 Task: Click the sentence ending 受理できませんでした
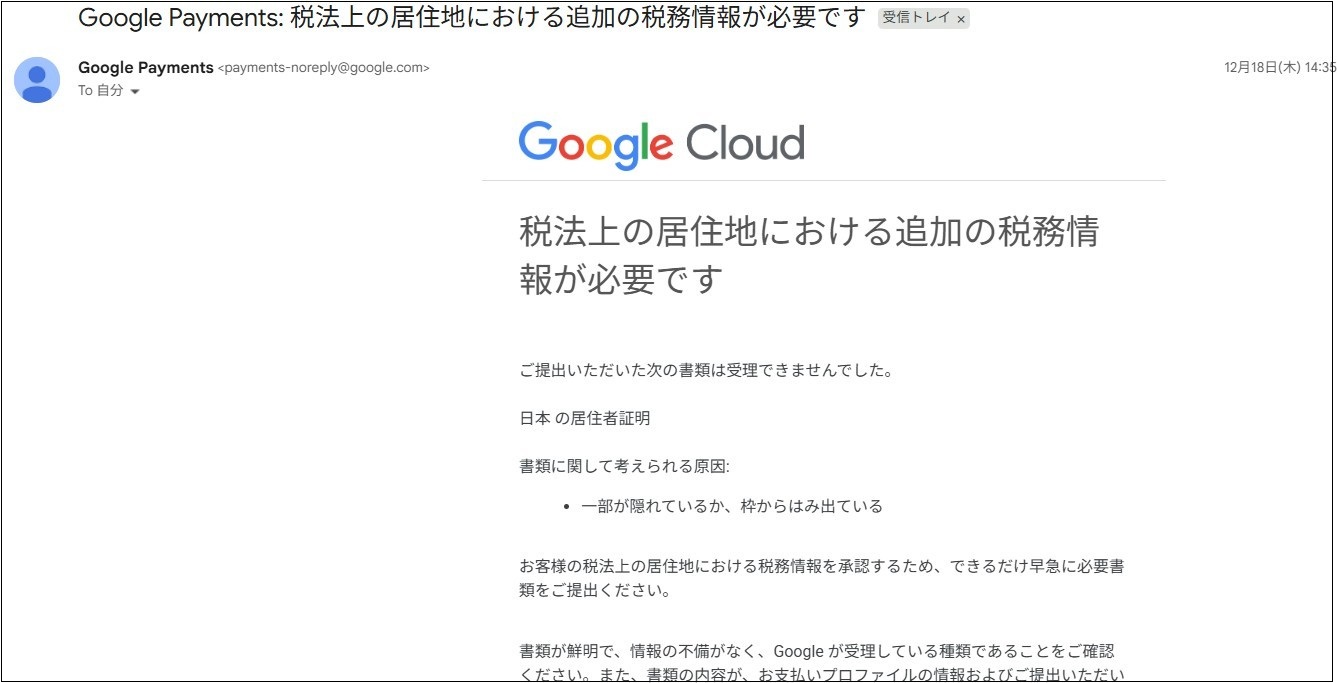pos(705,371)
